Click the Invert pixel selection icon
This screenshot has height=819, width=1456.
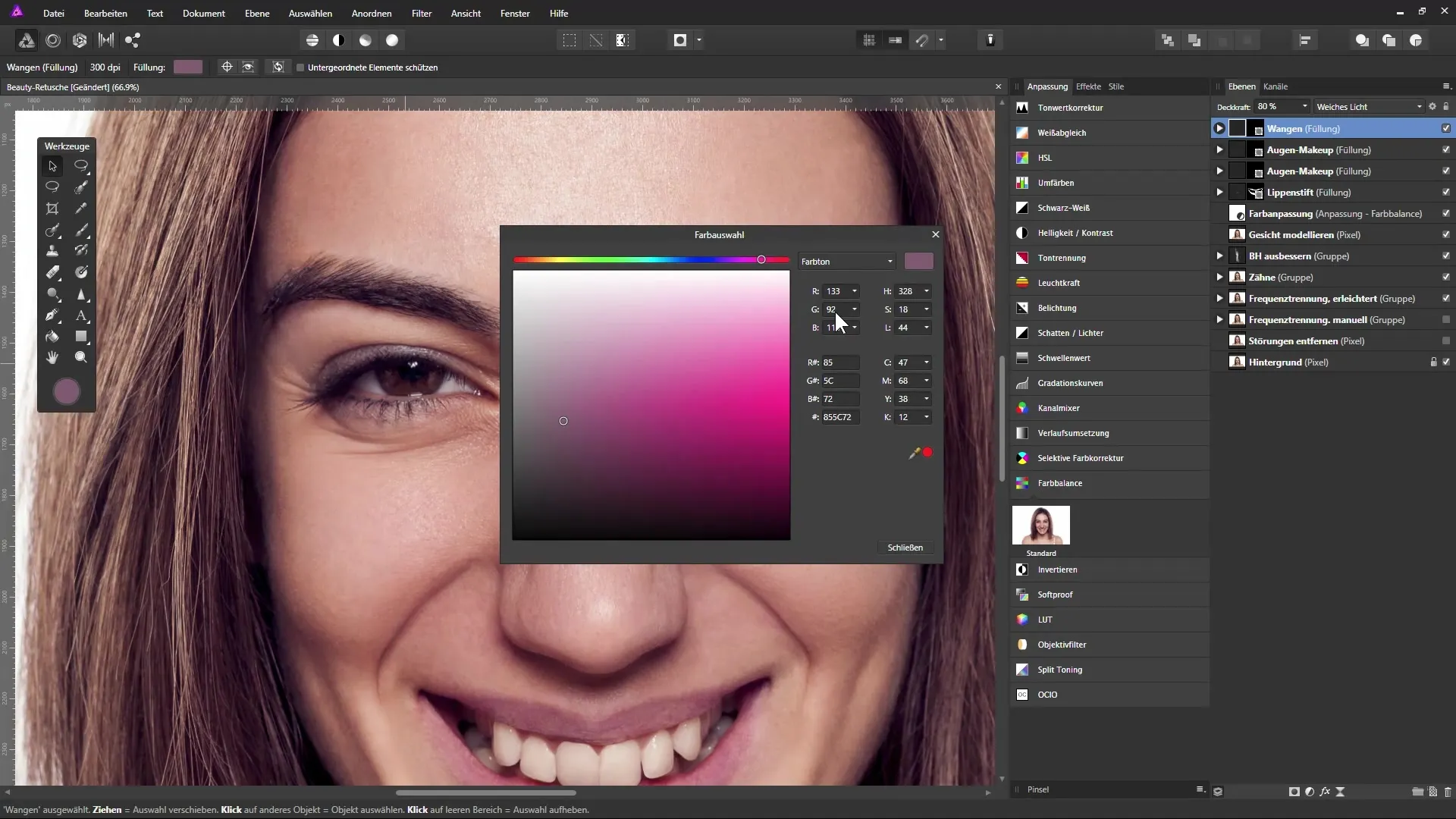623,40
